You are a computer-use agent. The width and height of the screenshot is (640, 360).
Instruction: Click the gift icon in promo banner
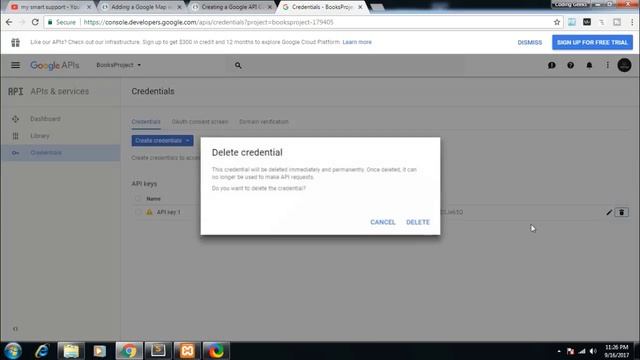click(x=16, y=42)
